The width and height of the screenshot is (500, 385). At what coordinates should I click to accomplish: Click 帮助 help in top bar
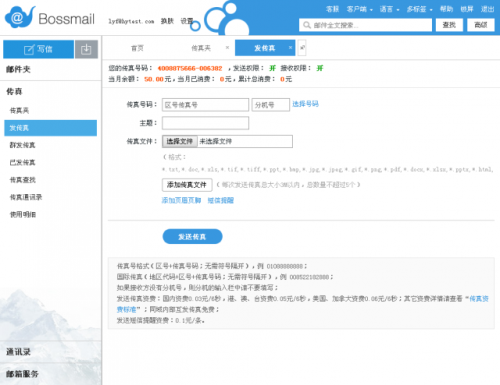tap(446, 9)
